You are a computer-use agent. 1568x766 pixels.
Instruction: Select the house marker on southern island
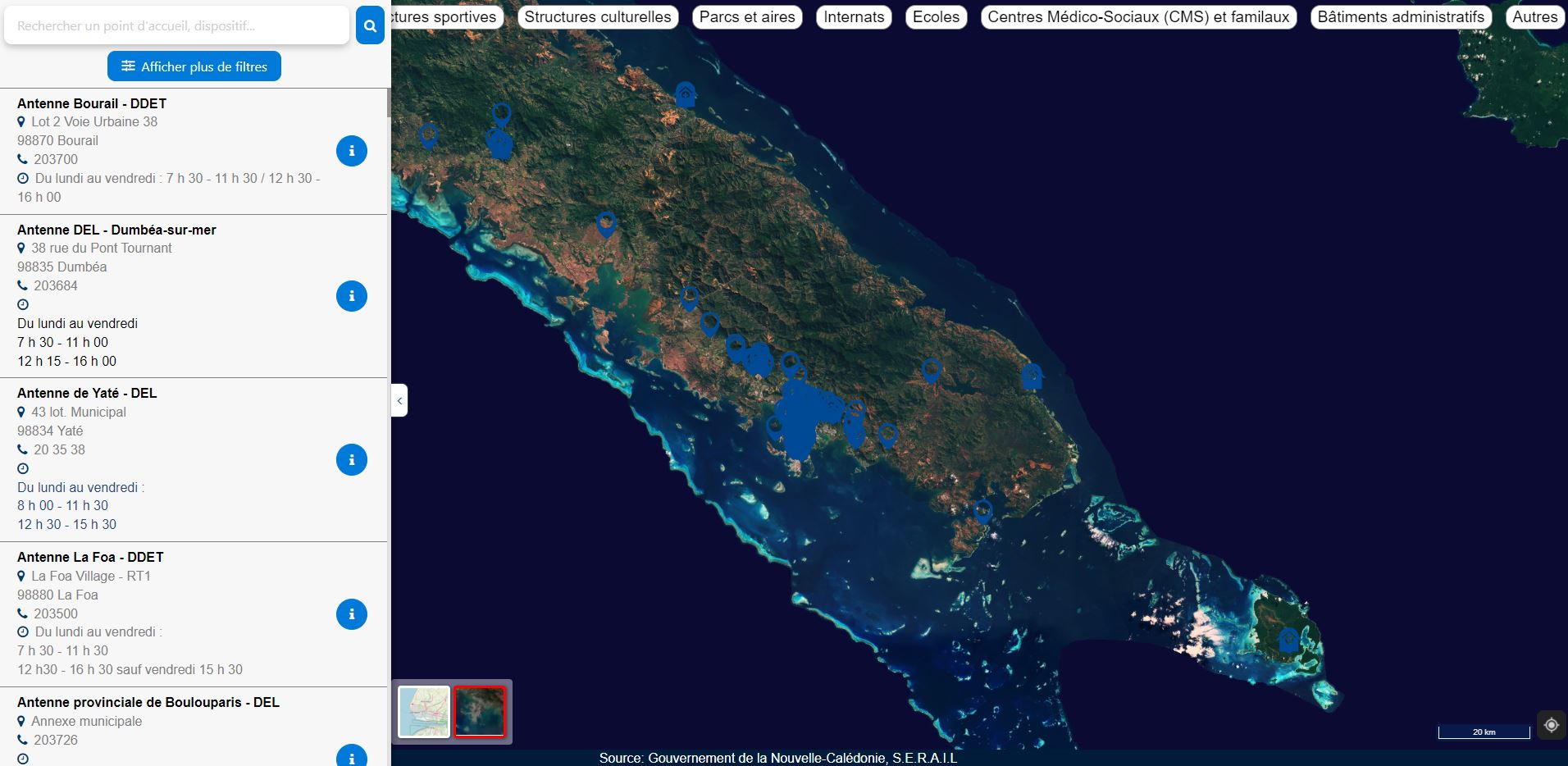1288,639
